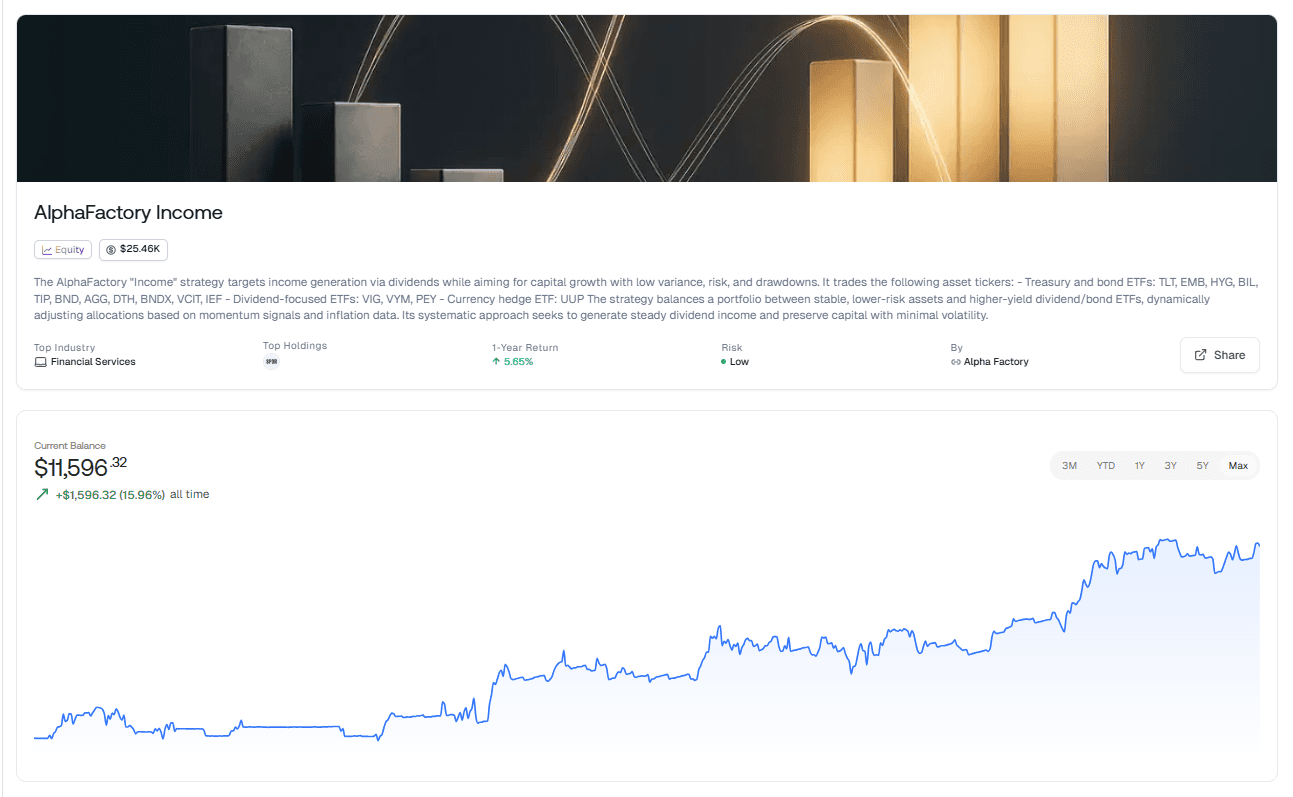Click the Current Balance label
Screen dimensions: 1293x797
(x=70, y=446)
